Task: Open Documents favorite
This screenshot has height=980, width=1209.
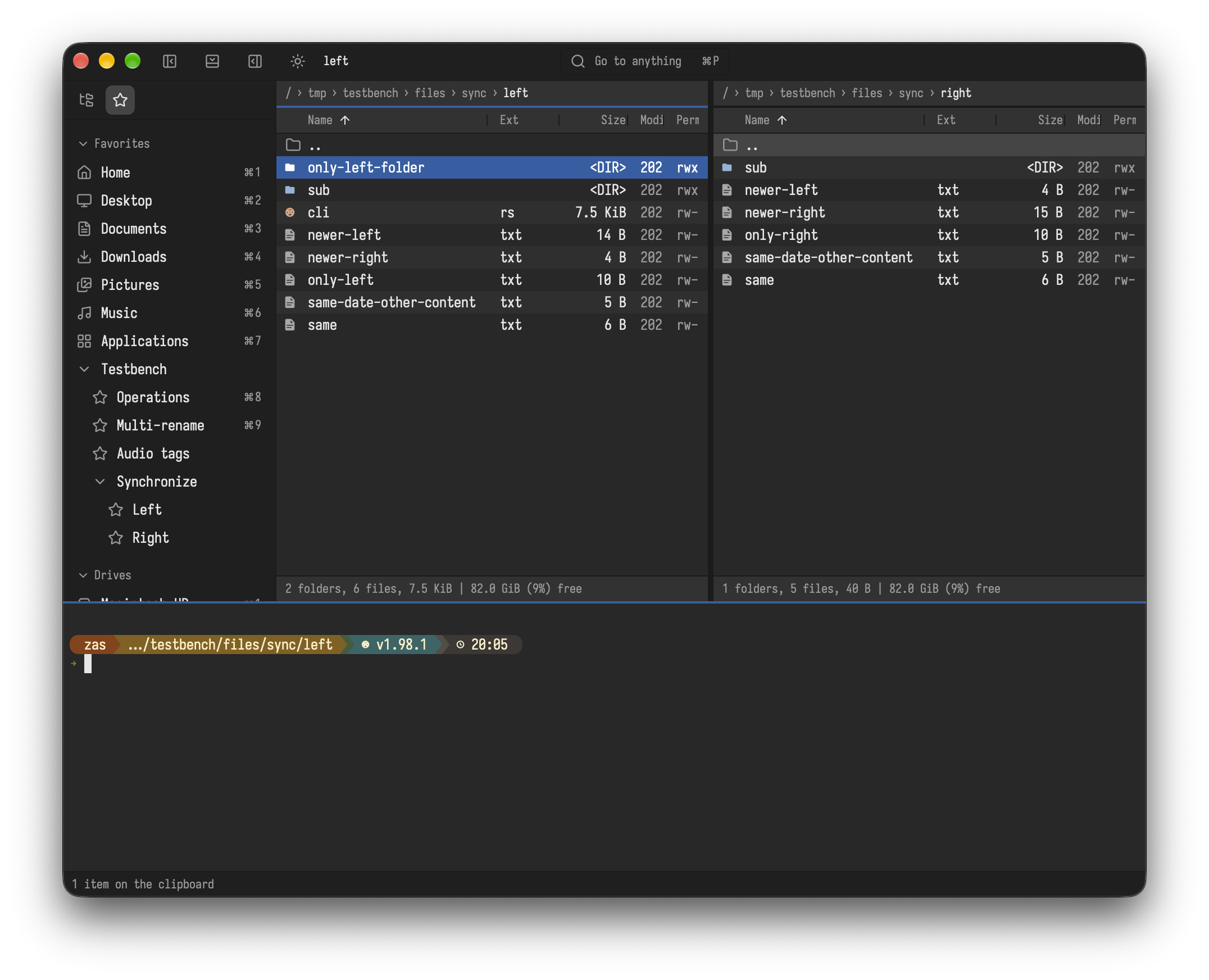Action: 169,229
